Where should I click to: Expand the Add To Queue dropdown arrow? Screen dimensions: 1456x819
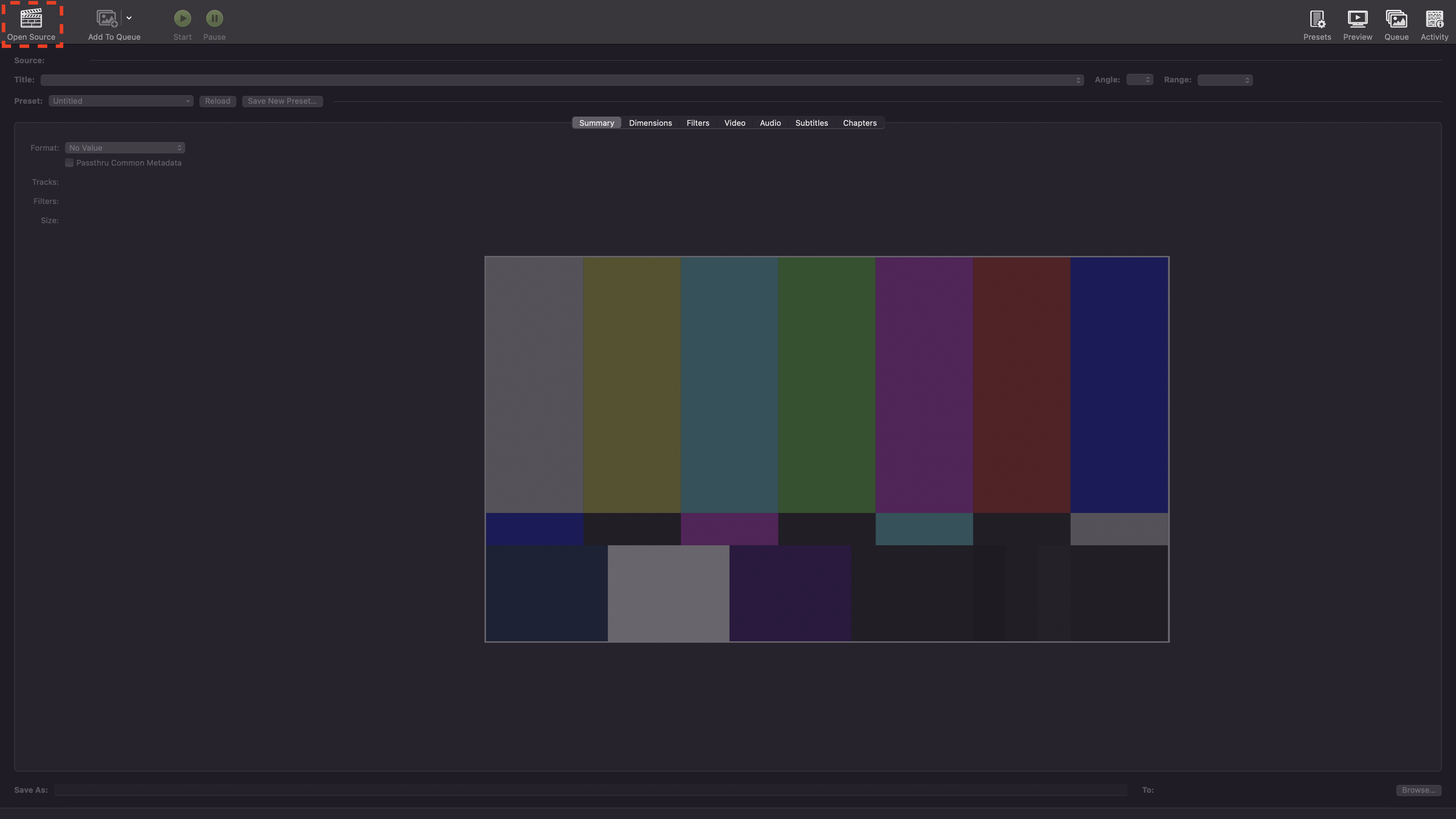point(129,18)
